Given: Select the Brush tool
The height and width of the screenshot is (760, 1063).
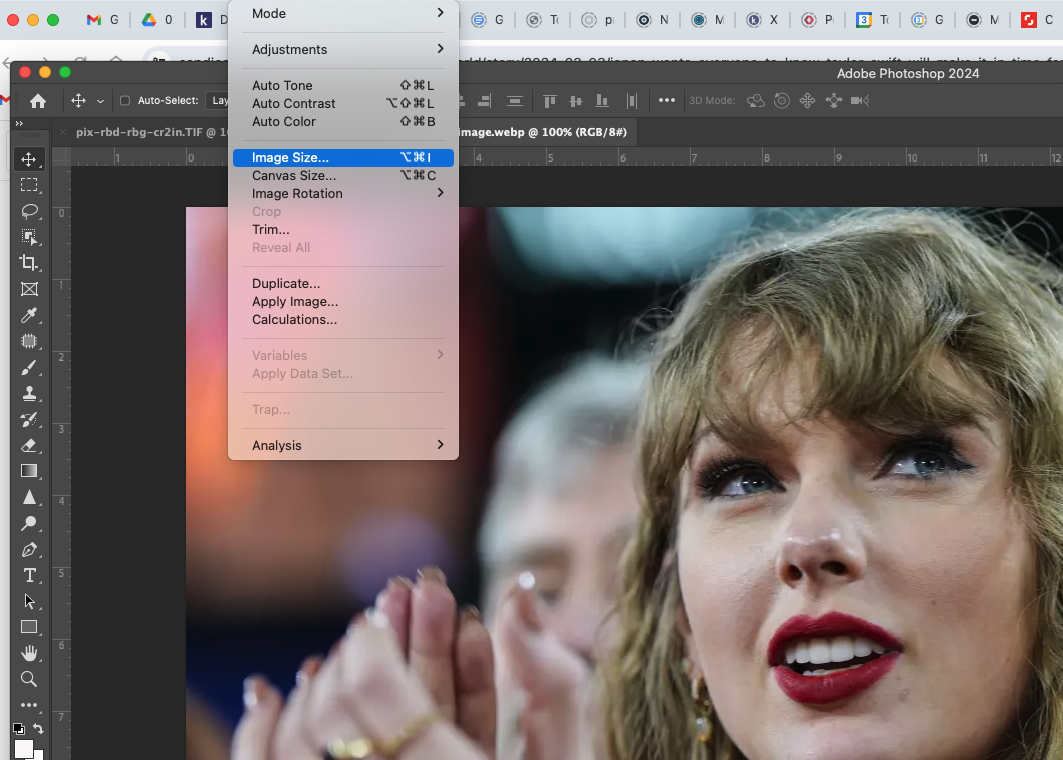Looking at the screenshot, I should pos(29,367).
